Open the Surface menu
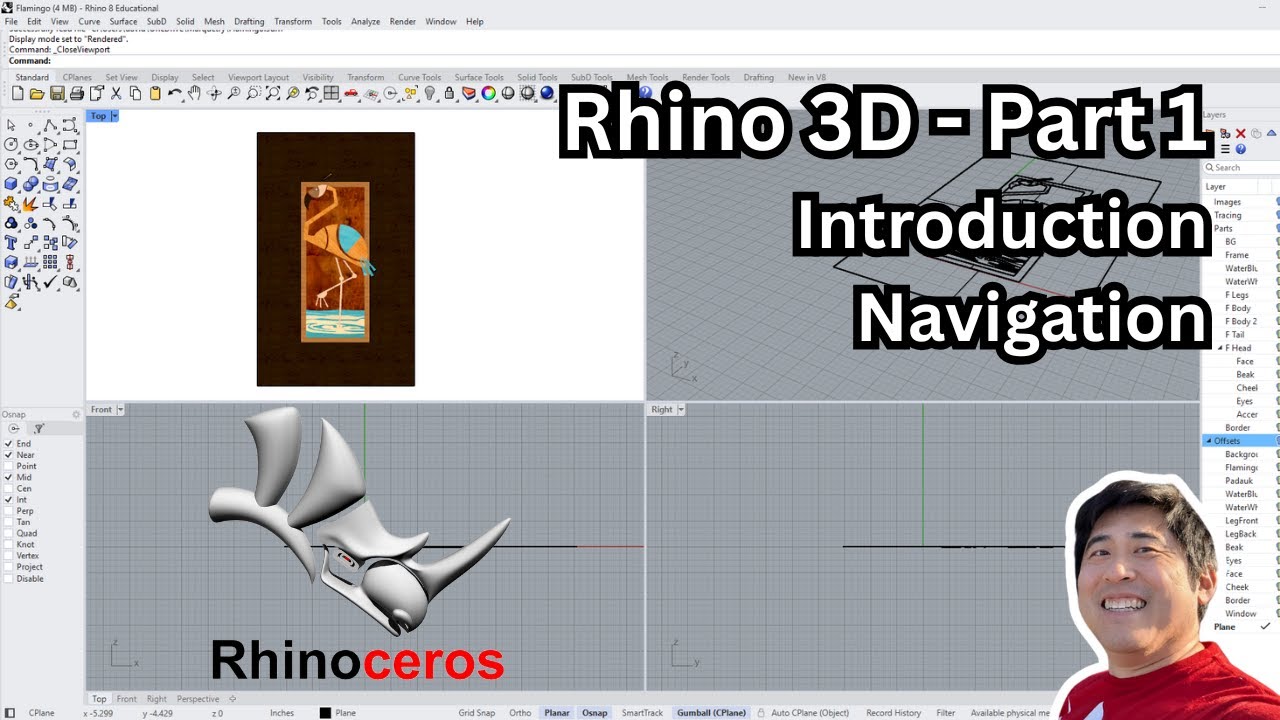Viewport: 1280px width, 720px height. click(x=123, y=21)
